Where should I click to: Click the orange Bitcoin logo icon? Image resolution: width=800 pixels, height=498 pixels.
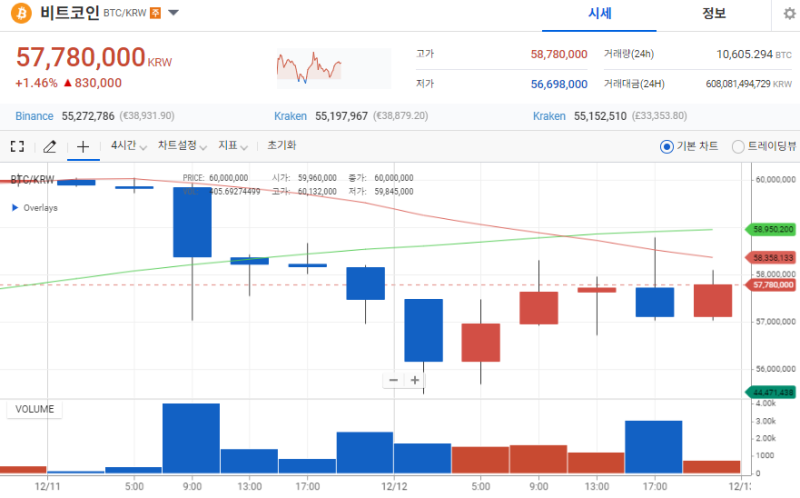coord(21,13)
